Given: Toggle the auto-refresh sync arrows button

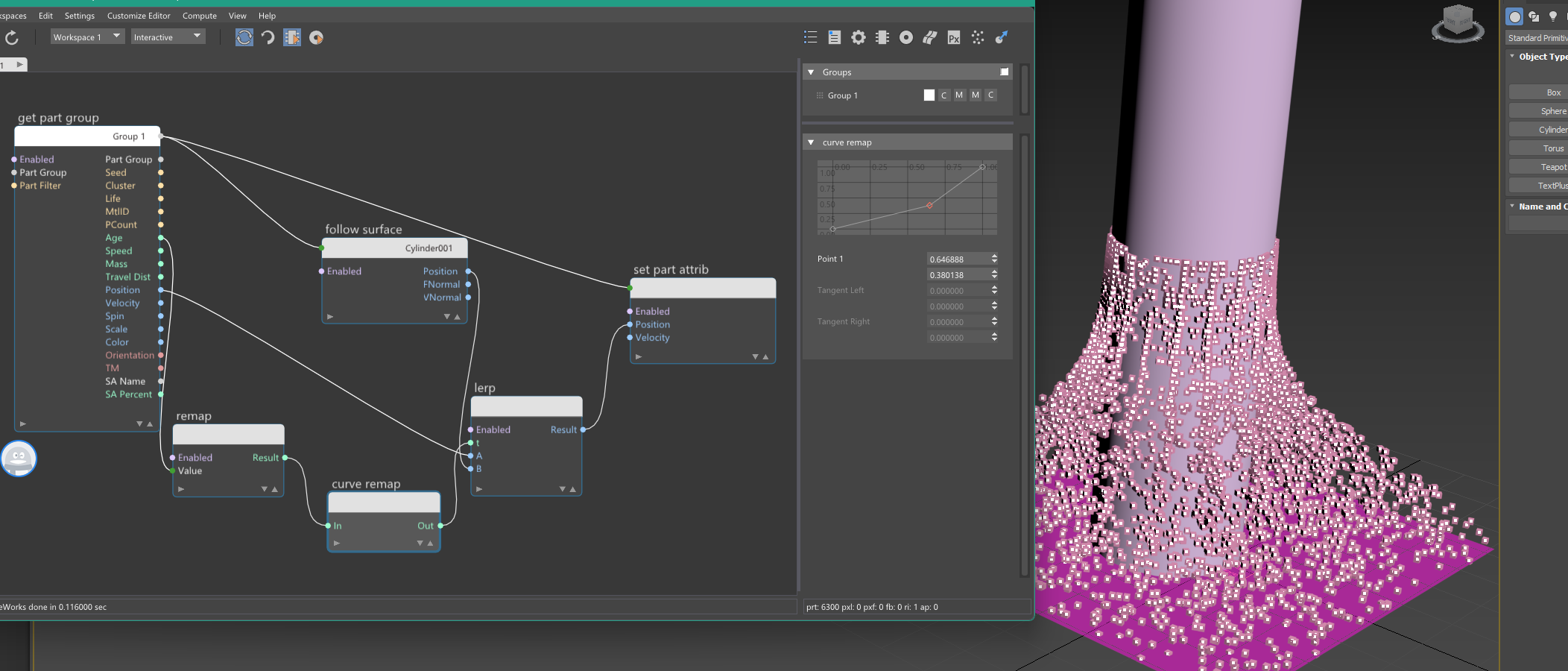Looking at the screenshot, I should point(244,37).
